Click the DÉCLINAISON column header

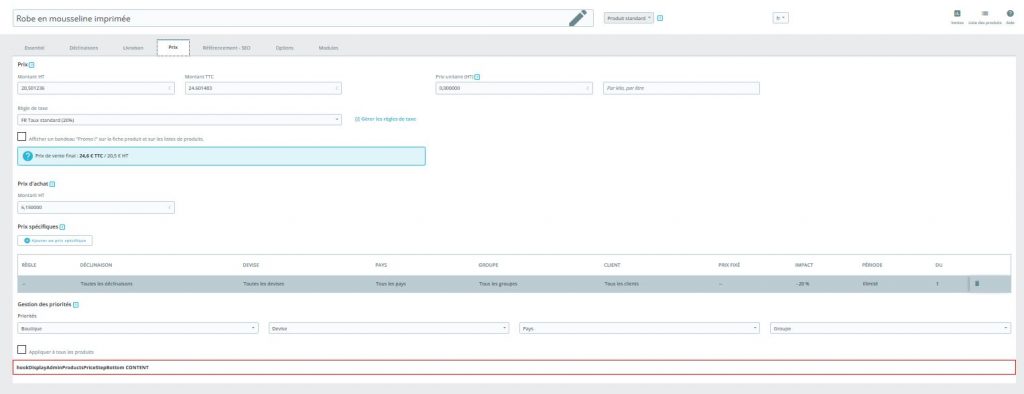coord(96,265)
